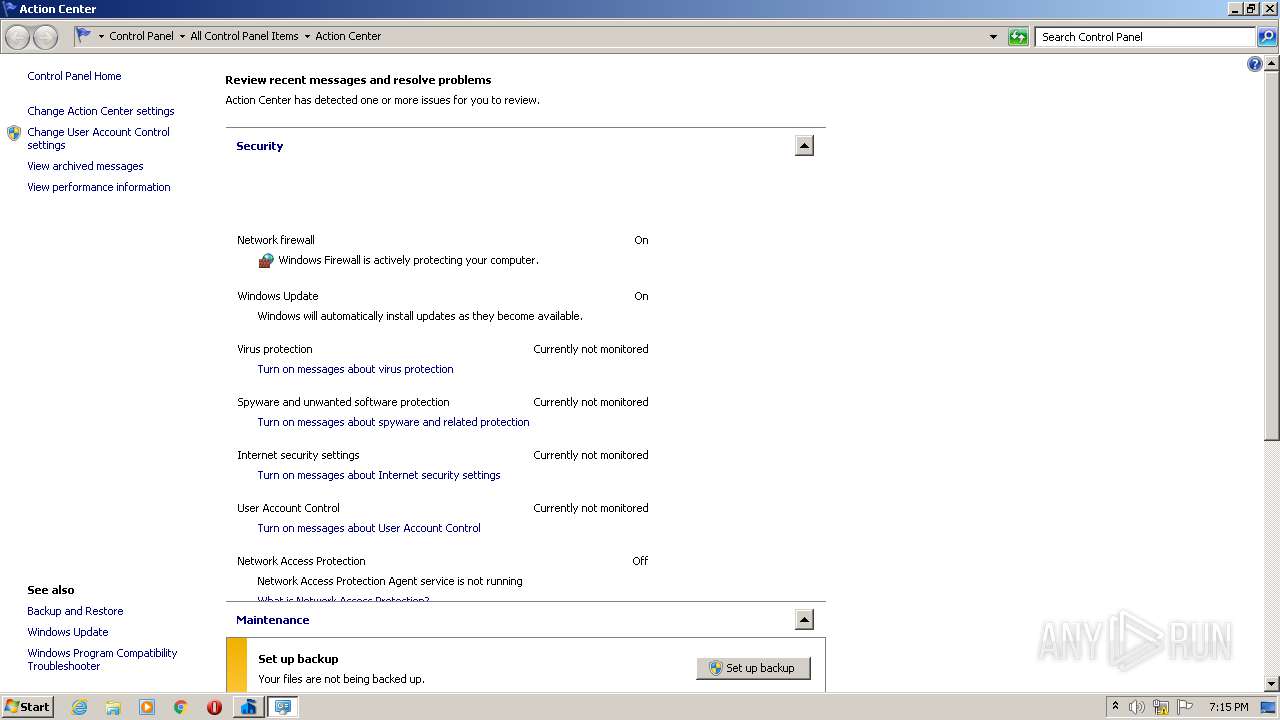Viewport: 1280px width, 720px height.
Task: Open Windows Explorer folder icon in taskbar
Action: [x=113, y=707]
